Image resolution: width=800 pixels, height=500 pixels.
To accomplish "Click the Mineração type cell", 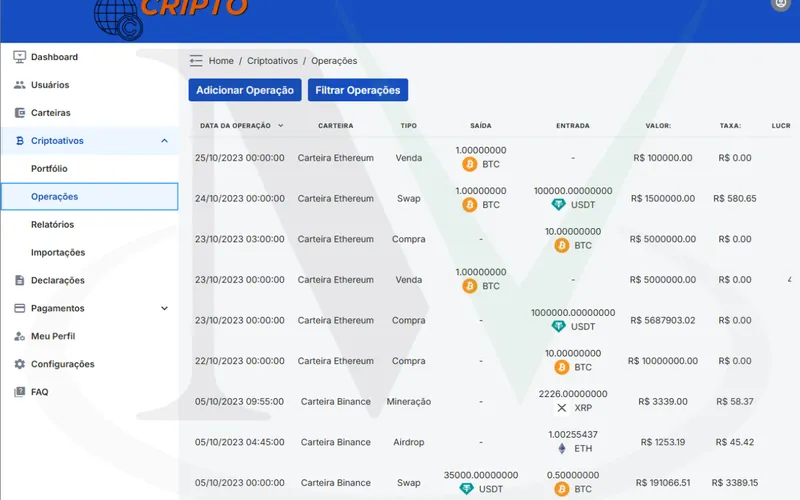I will click(x=409, y=402).
